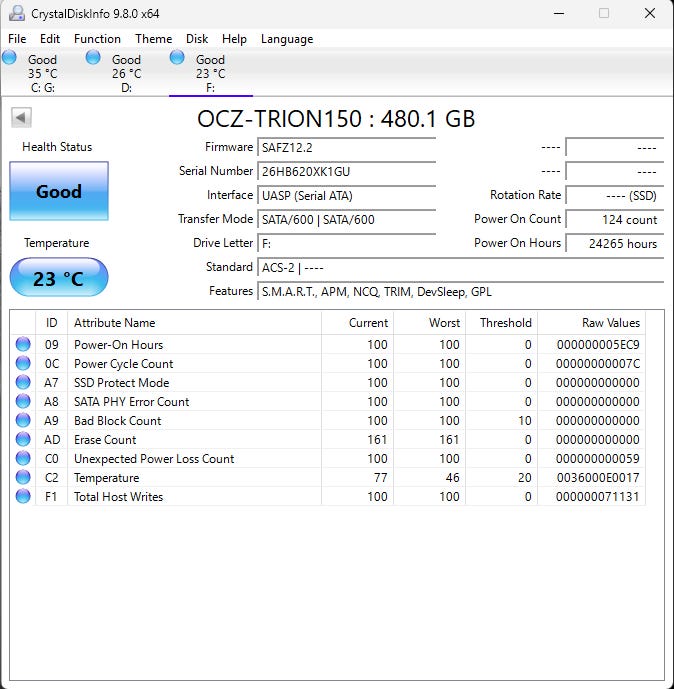674x689 pixels.
Task: Open the File menu
Action: (17, 39)
